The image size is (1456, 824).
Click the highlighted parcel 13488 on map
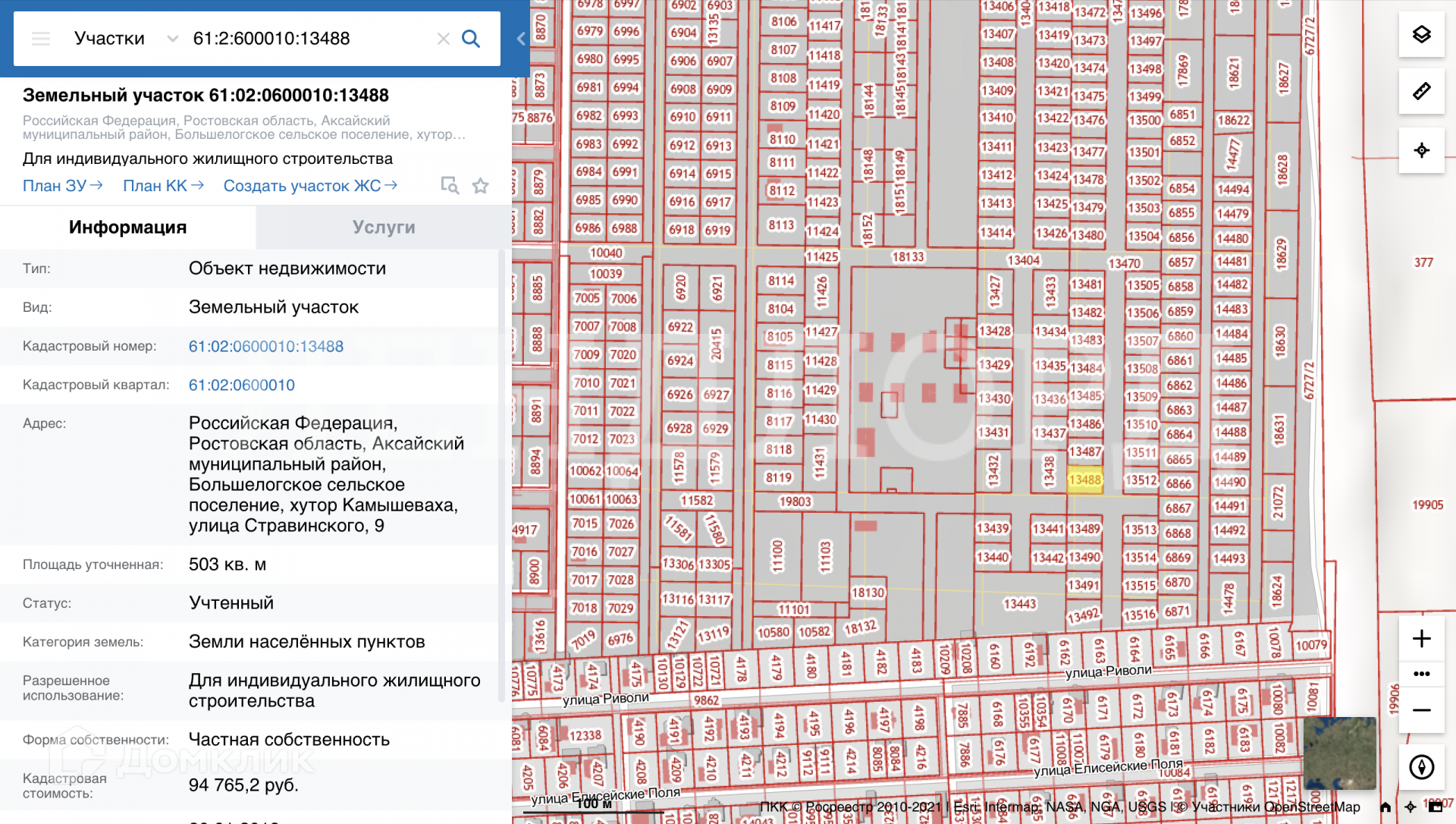tap(1084, 480)
